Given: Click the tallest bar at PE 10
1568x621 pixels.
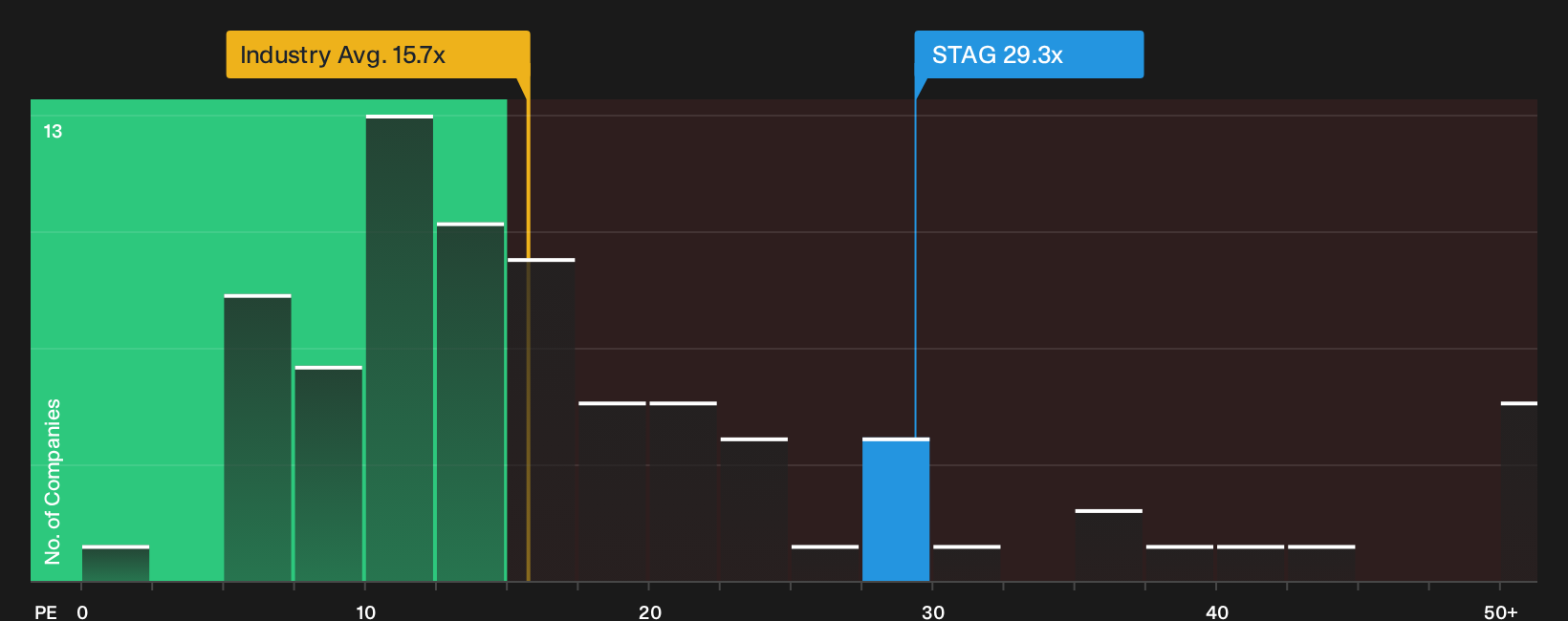Looking at the screenshot, I should pos(400,348).
